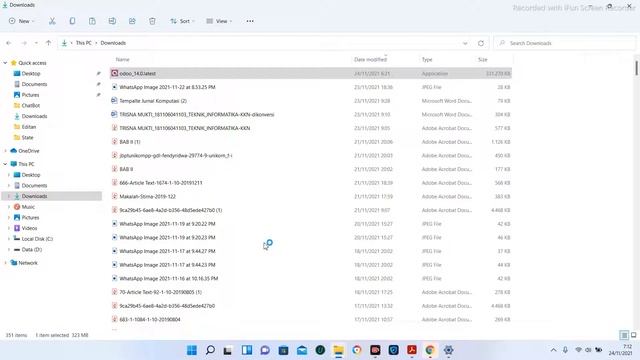This screenshot has height=360, width=640.
Task: Select the odoo_14.0.latest application file
Action: click(311, 73)
